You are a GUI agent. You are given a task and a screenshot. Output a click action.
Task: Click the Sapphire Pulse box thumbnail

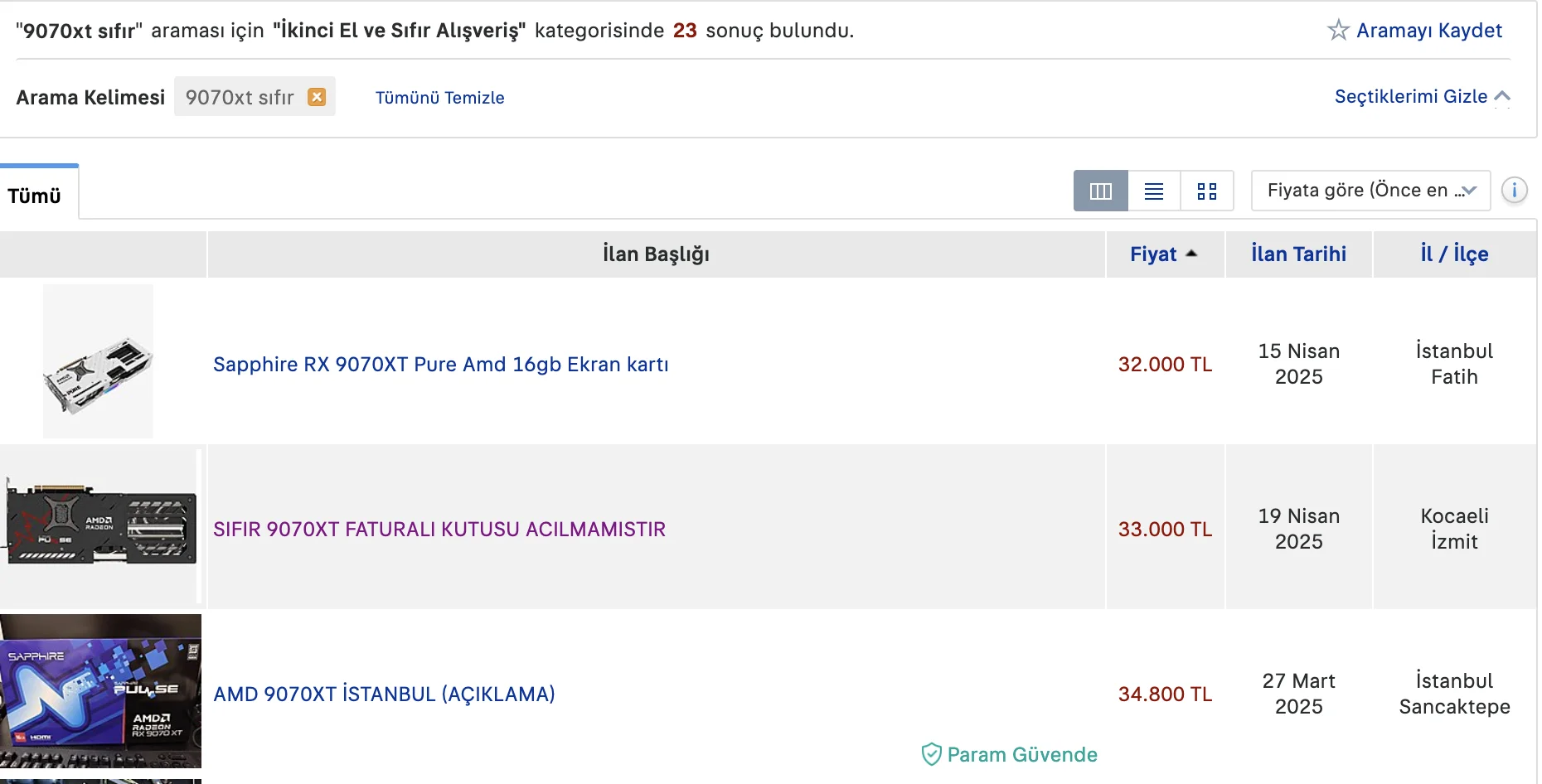100,691
